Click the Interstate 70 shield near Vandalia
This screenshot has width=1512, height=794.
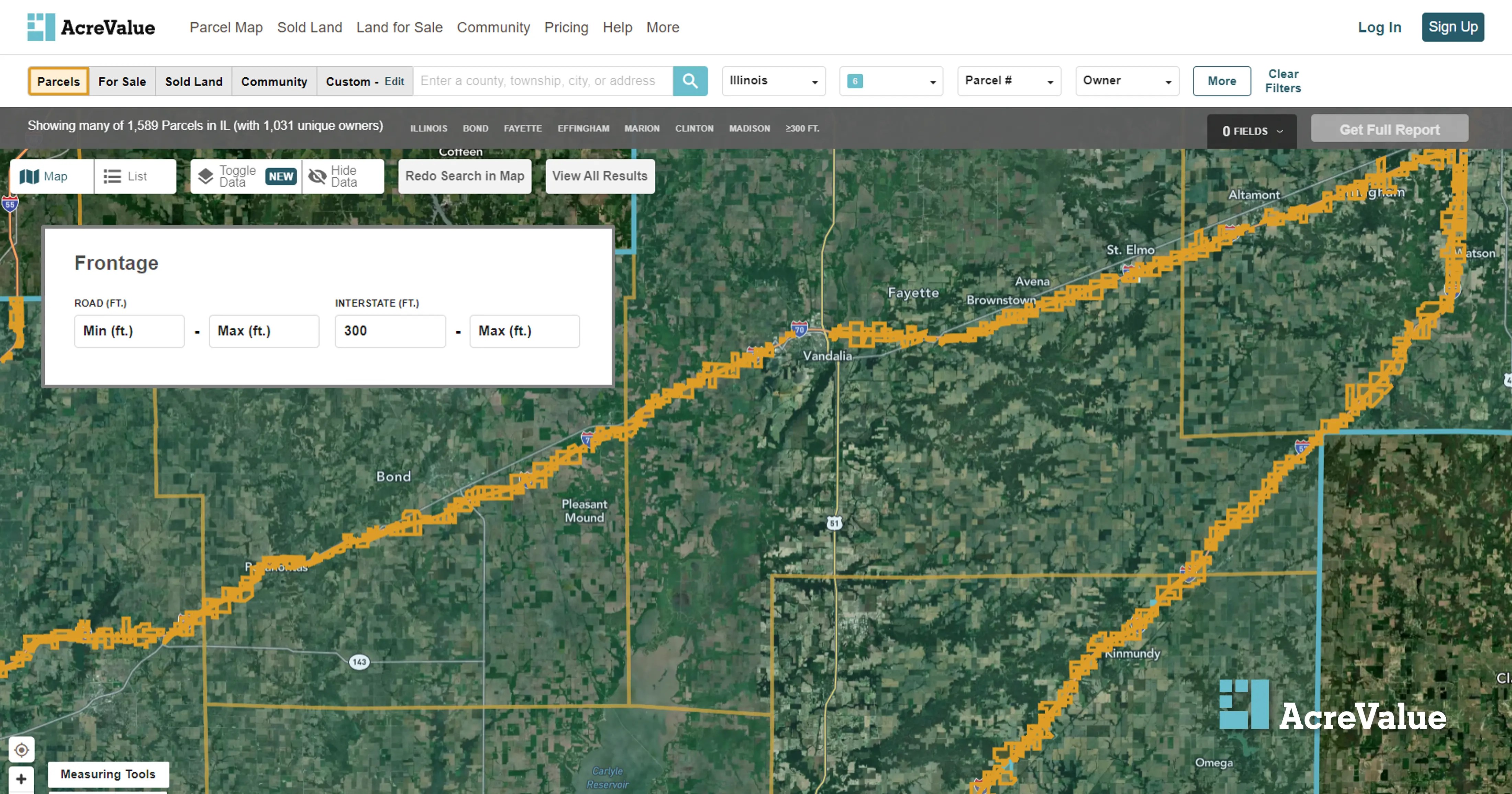[799, 329]
